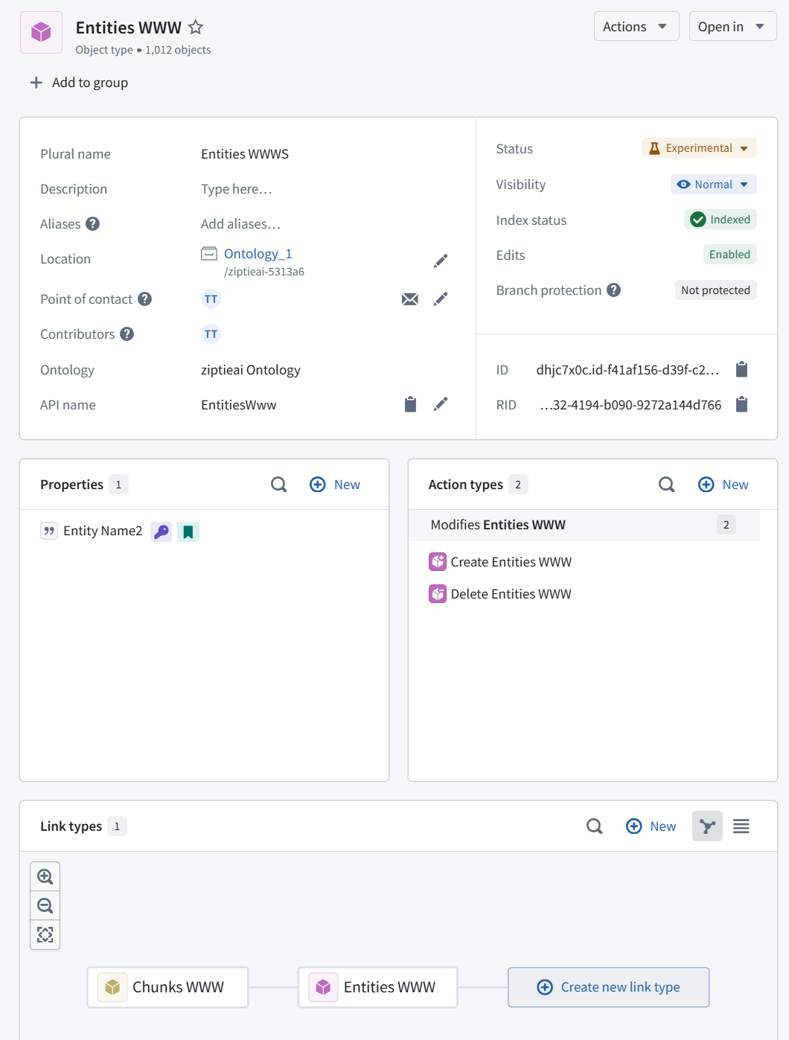
Task: Add a New link type
Action: coord(651,826)
